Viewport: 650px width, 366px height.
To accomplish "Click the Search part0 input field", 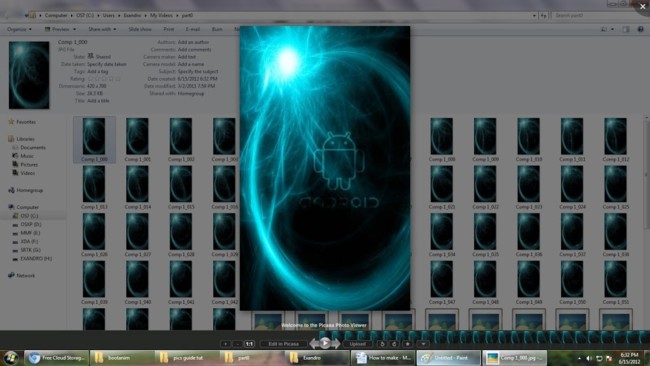I will pyautogui.click(x=593, y=15).
